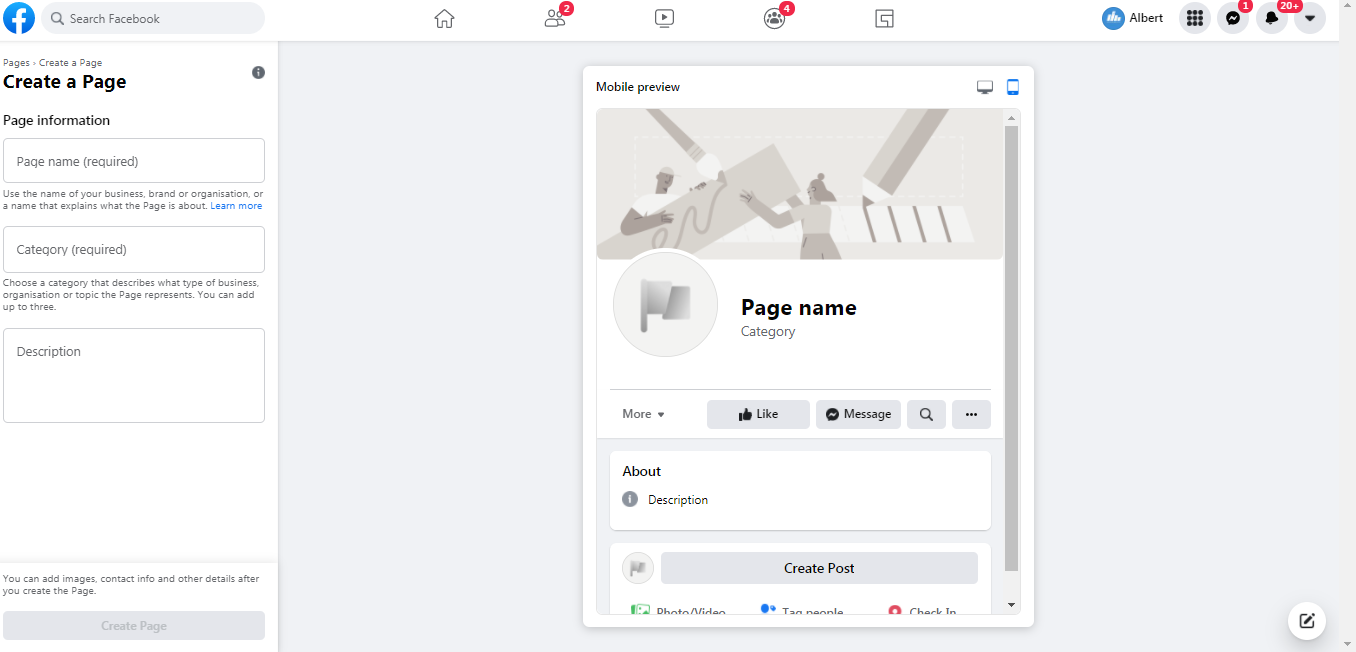The width and height of the screenshot is (1356, 652).
Task: Open the Friends icon with notification badge
Action: tap(554, 18)
